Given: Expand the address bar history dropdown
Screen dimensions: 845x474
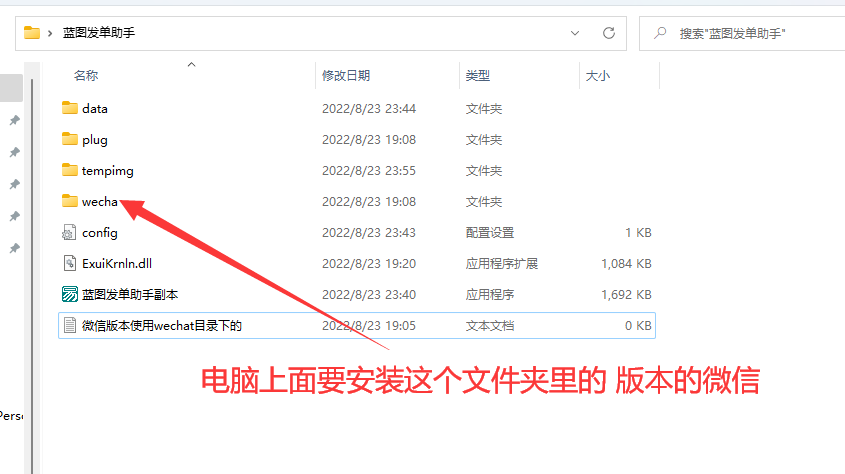Looking at the screenshot, I should [x=575, y=33].
